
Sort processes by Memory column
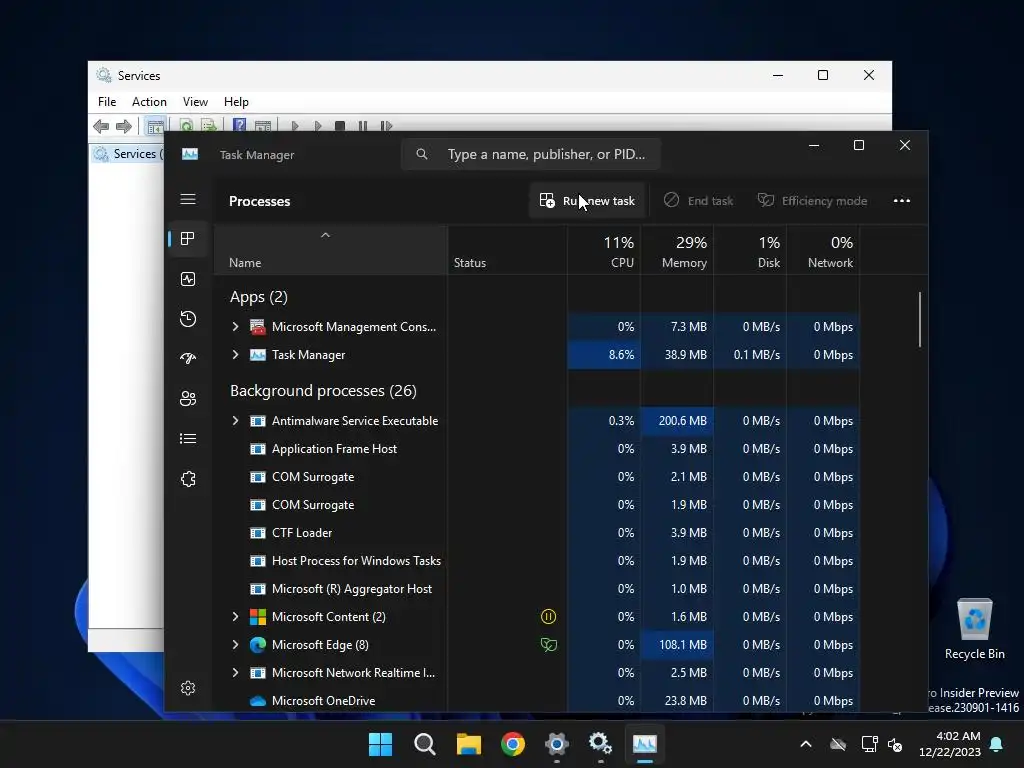pos(677,251)
